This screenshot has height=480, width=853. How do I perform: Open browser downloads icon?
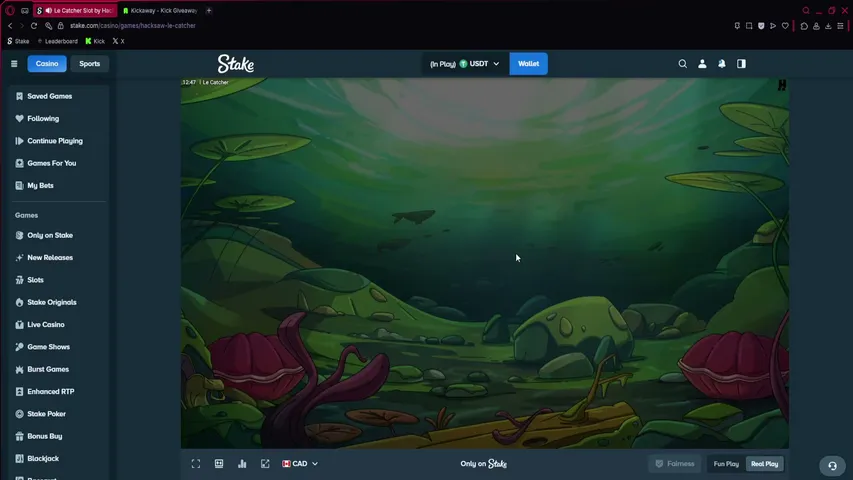pos(828,26)
